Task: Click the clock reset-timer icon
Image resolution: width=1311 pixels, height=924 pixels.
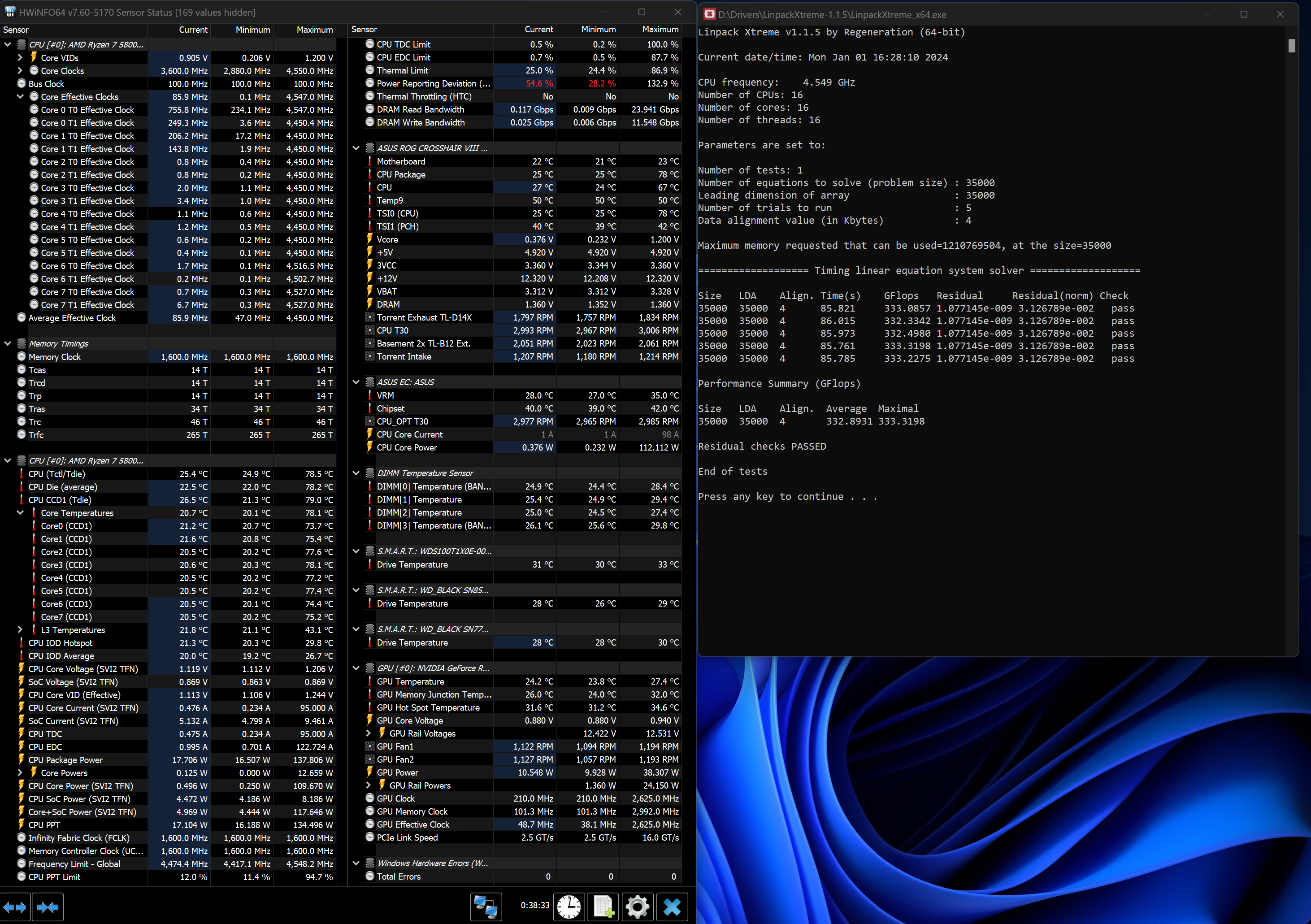Action: pyautogui.click(x=569, y=907)
